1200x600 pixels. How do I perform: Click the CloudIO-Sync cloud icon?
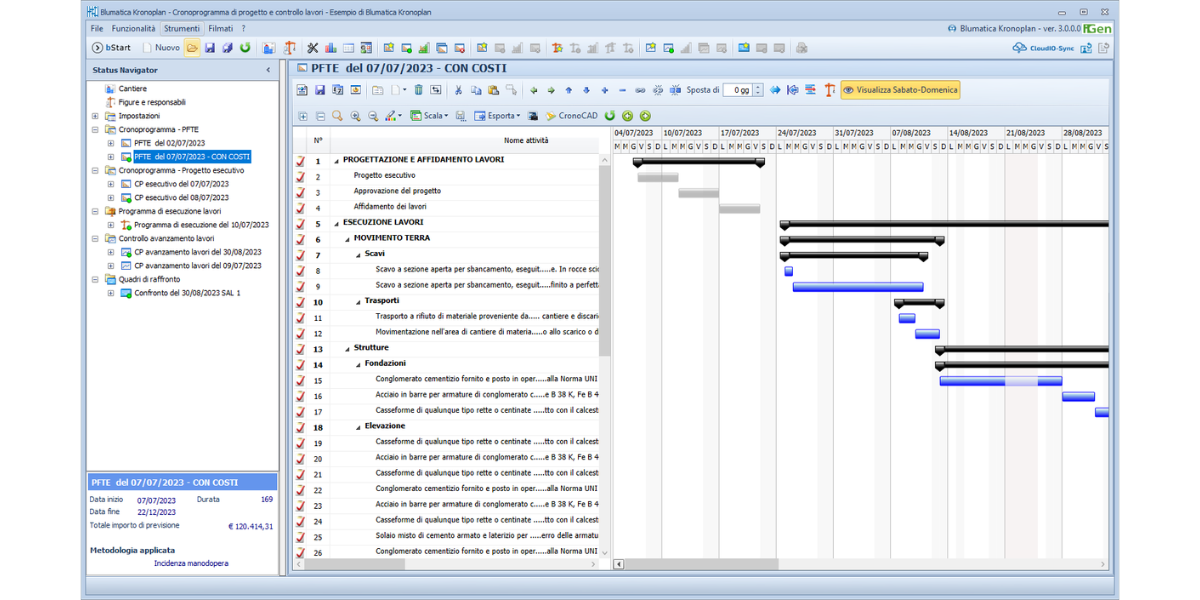1019,48
